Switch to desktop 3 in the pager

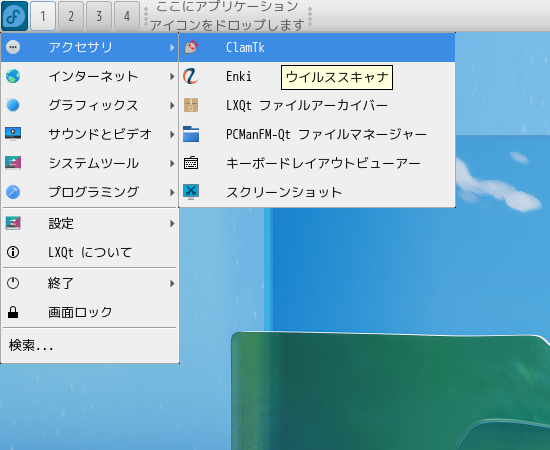pos(99,16)
